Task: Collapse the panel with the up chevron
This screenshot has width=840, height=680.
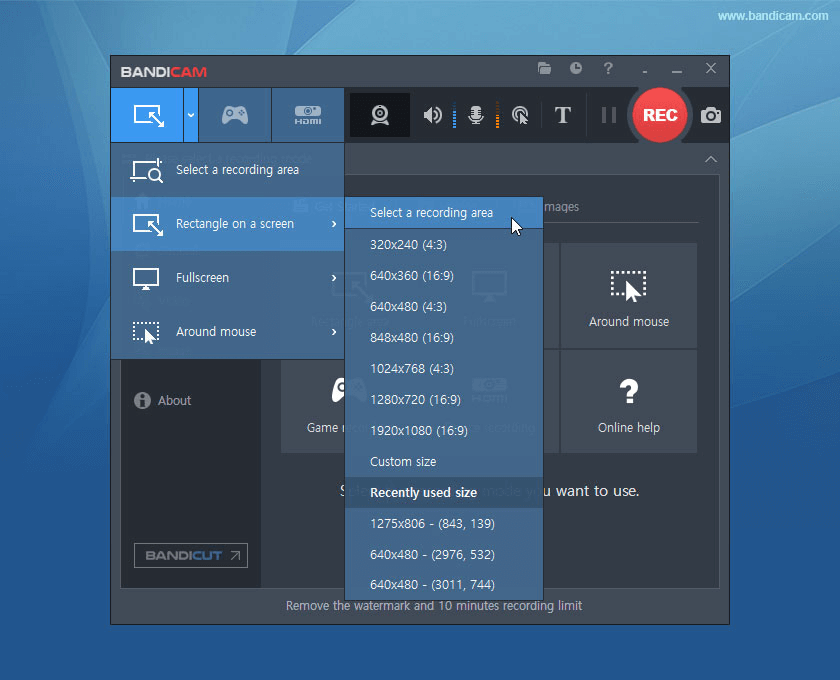Action: click(x=711, y=159)
